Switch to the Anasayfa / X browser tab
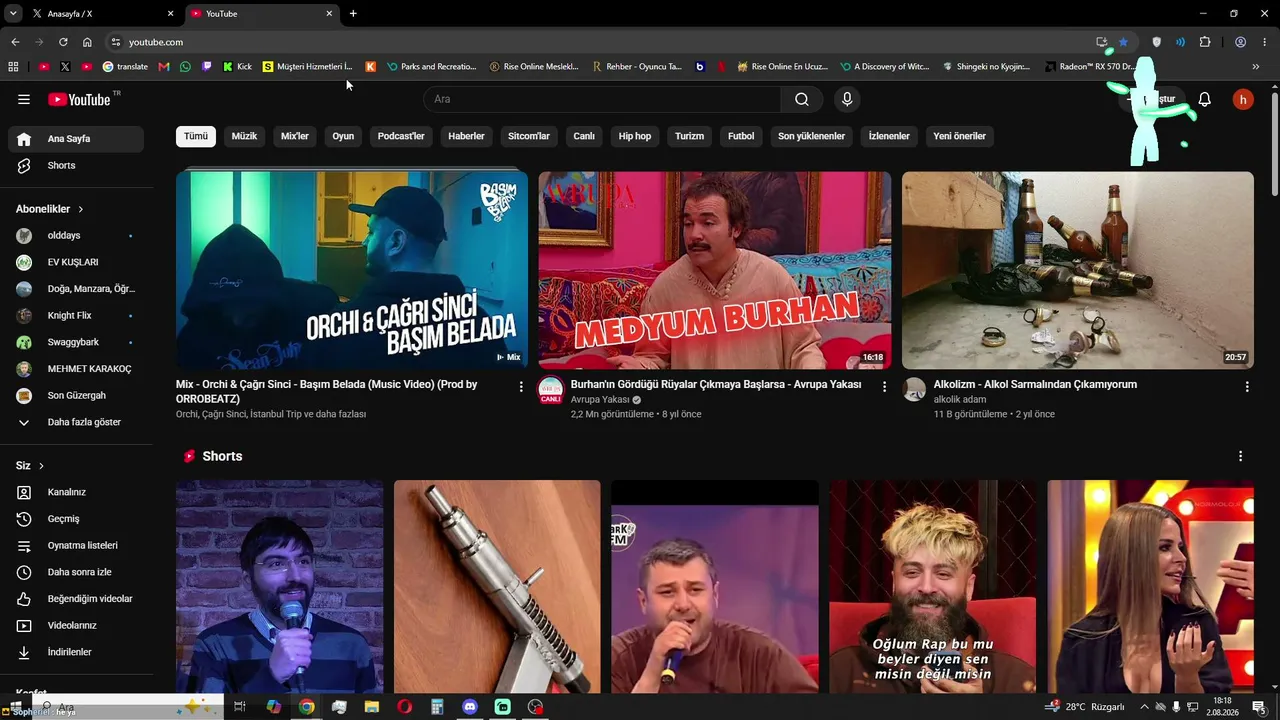Screen dimensions: 1280x720 102,14
